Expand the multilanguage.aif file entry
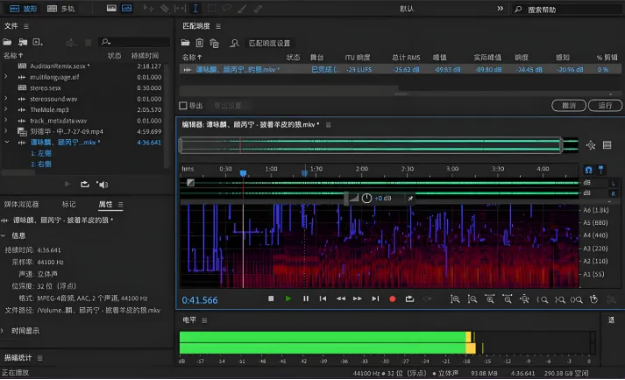Screen dimensions: 625x380 click(6, 77)
